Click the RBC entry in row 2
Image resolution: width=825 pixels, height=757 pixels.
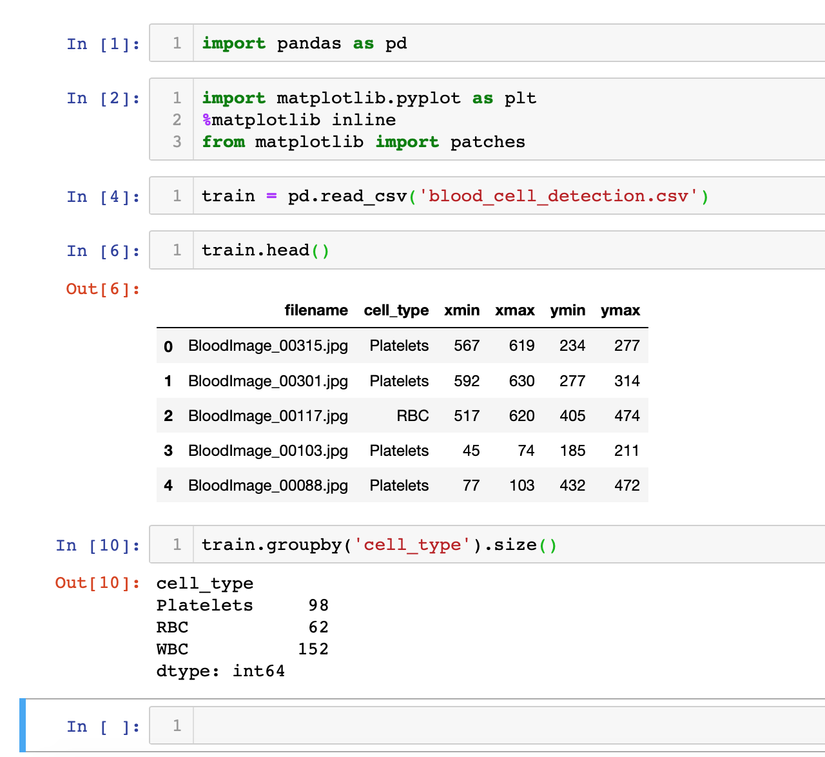tap(412, 416)
